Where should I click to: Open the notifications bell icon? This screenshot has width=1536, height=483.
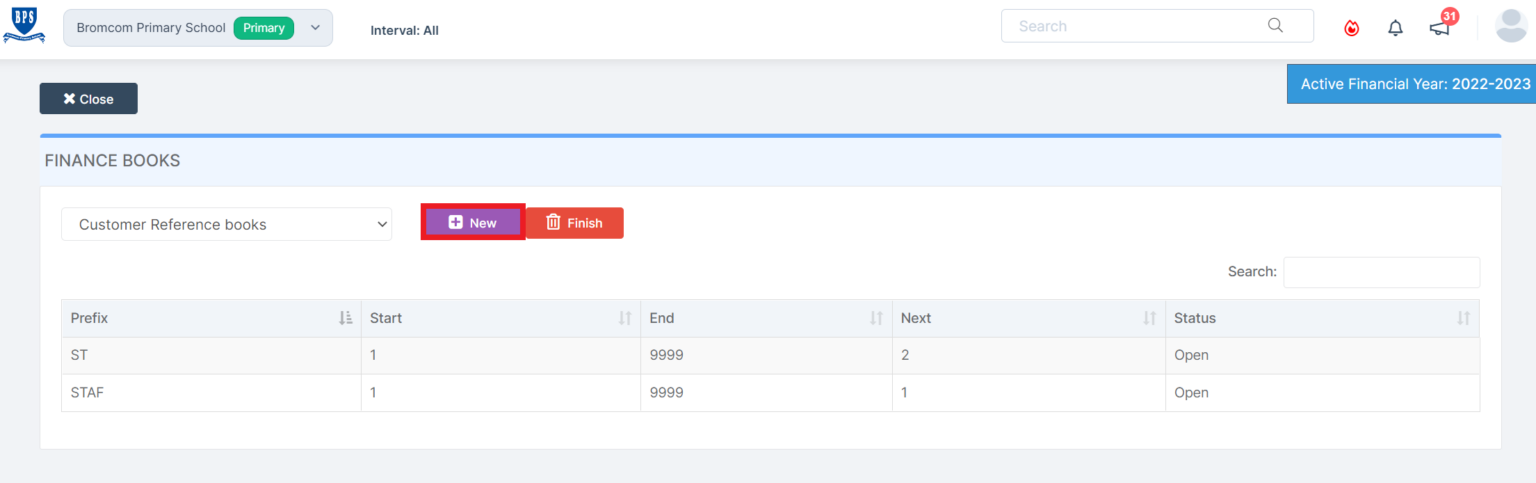tap(1395, 28)
